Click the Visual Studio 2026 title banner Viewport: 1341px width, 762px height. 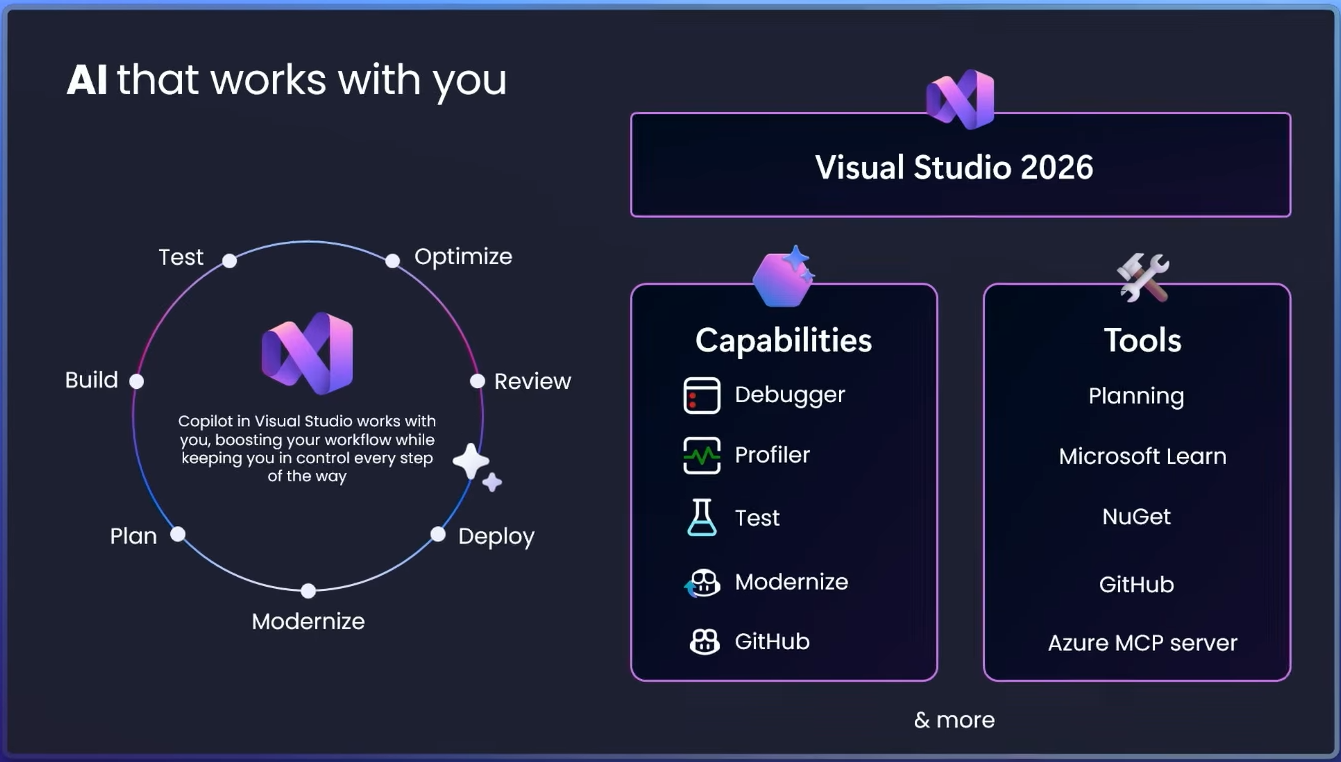tap(960, 167)
